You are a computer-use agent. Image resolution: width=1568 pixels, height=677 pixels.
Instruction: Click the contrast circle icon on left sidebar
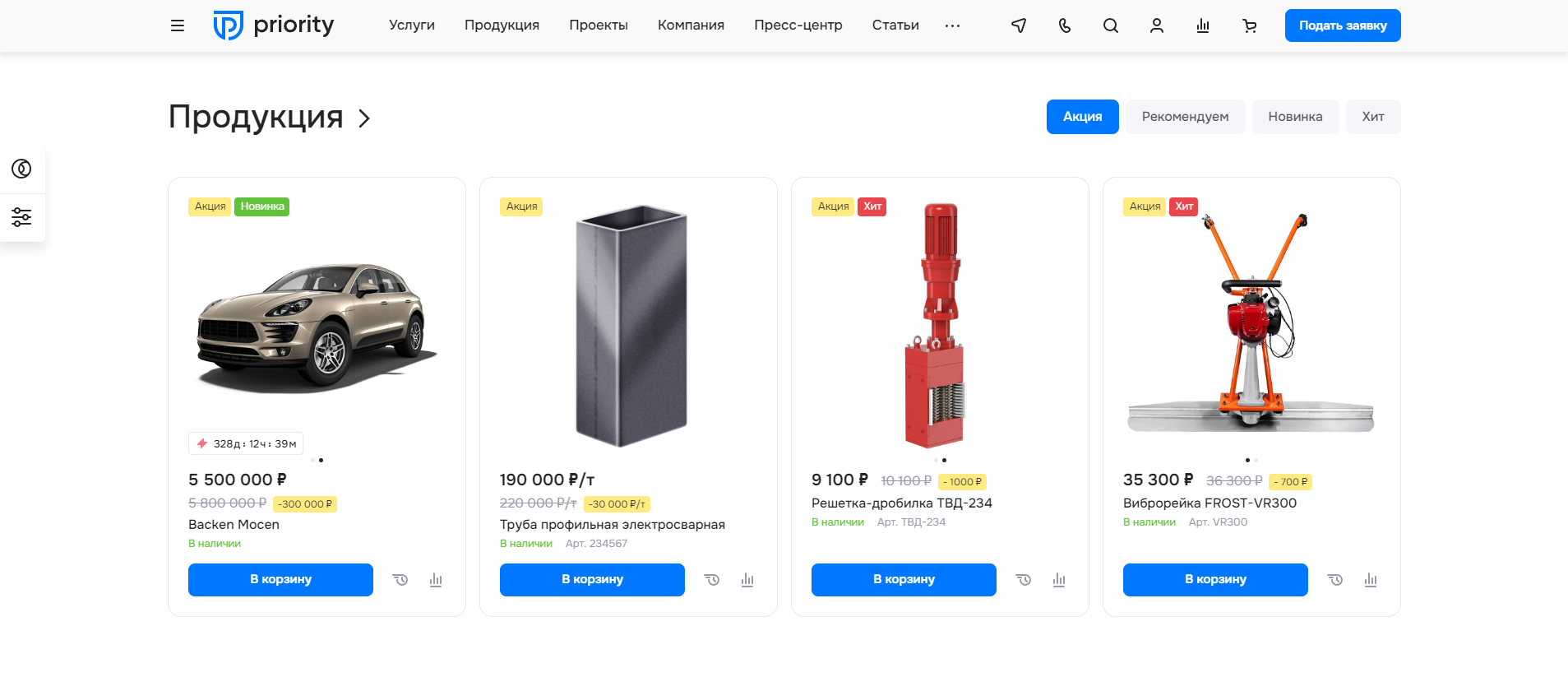(x=21, y=169)
